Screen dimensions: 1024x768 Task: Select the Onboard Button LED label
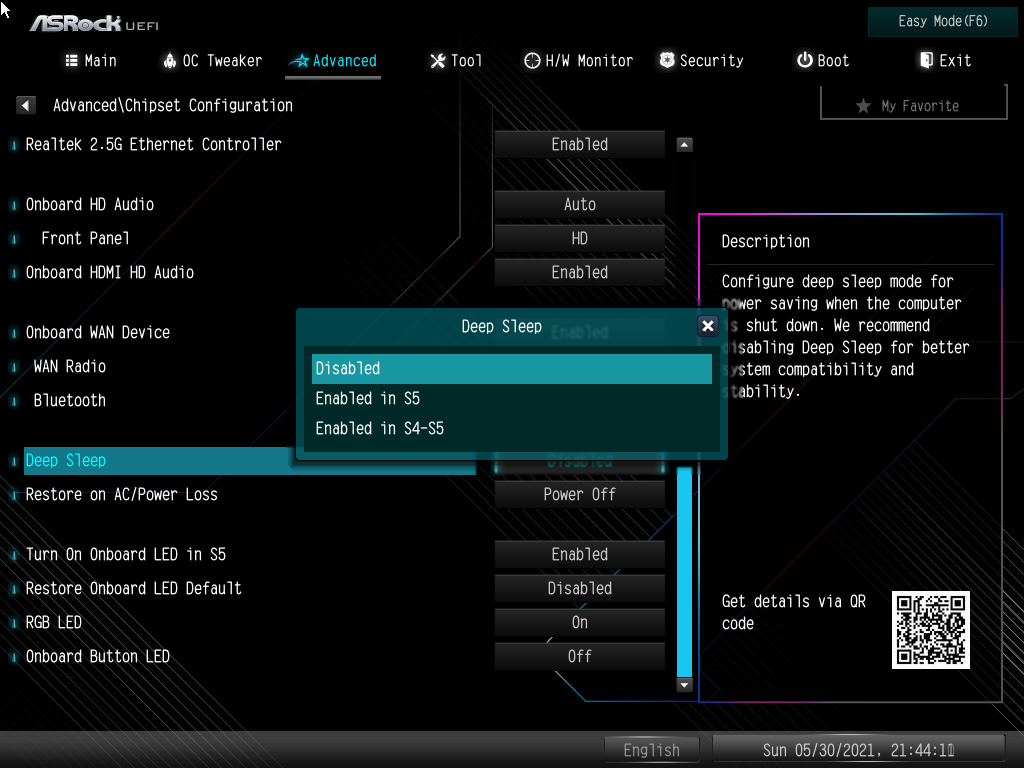[98, 656]
